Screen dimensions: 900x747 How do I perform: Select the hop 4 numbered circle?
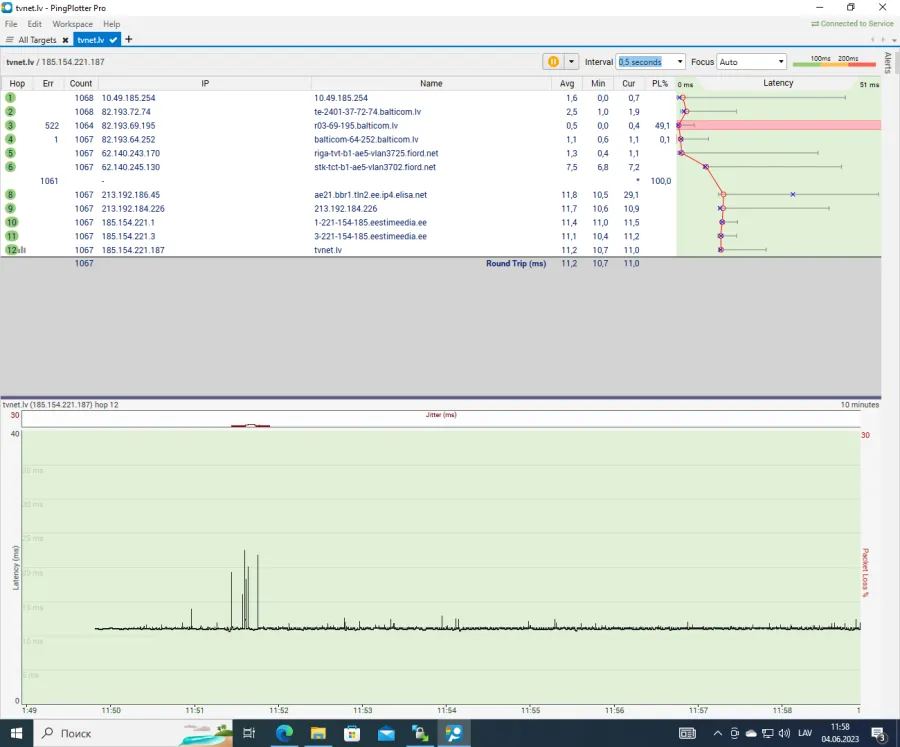[10, 139]
